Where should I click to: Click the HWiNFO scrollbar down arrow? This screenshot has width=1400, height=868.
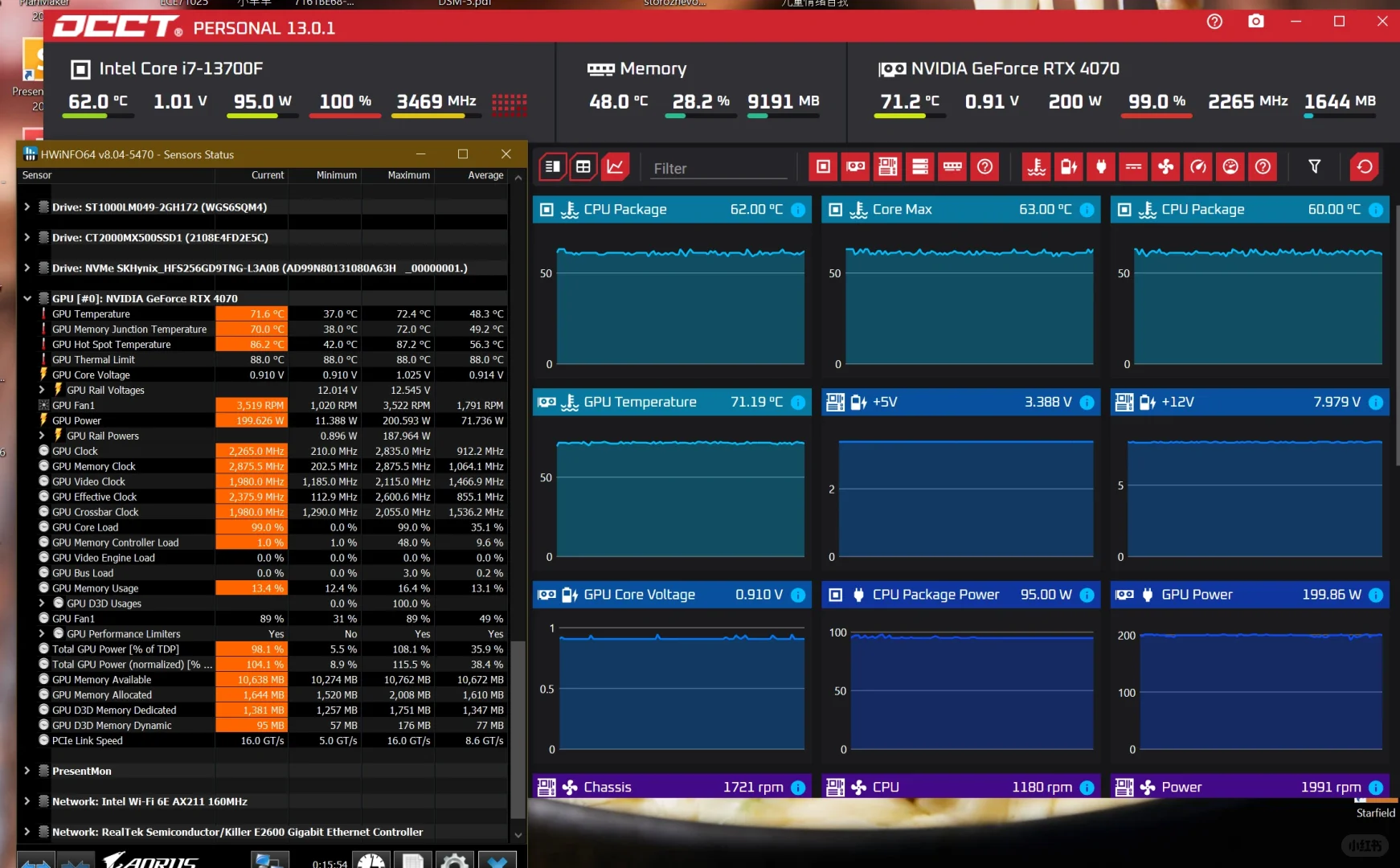click(518, 835)
